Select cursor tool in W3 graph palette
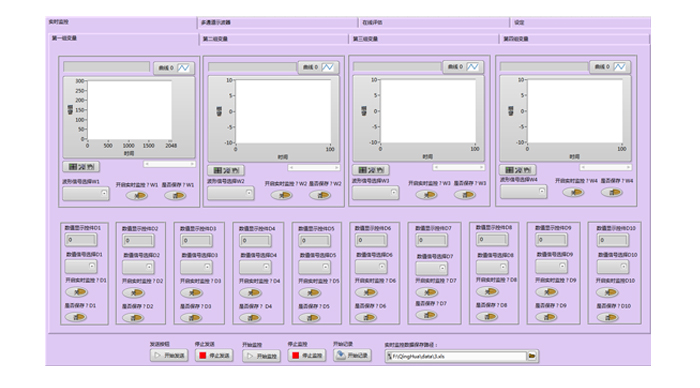 [x=362, y=170]
